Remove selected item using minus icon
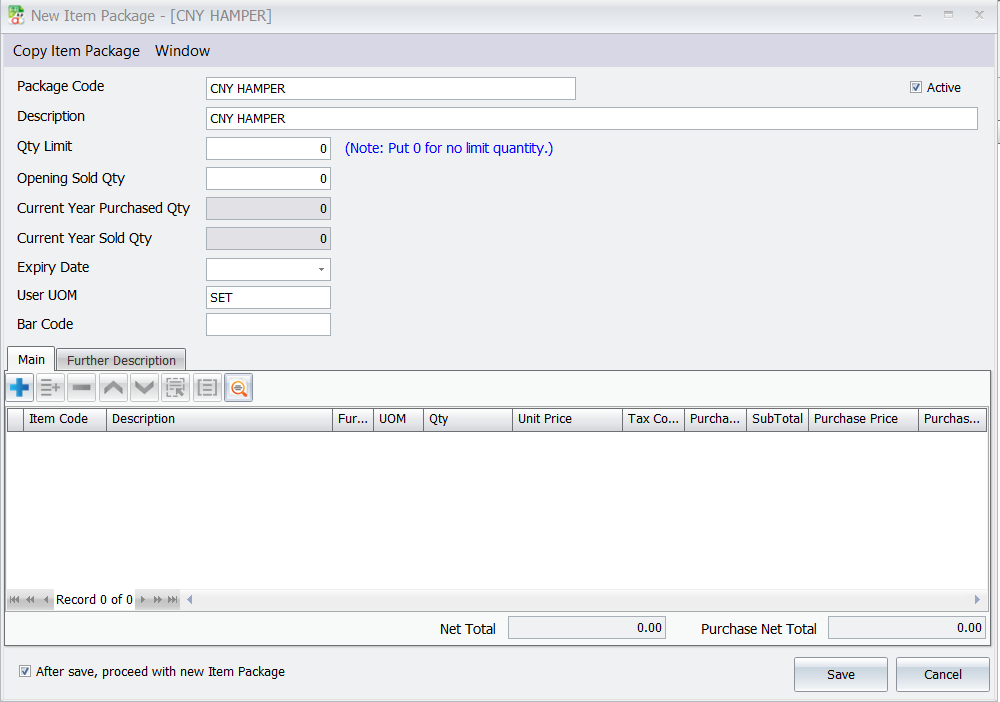Image resolution: width=1000 pixels, height=702 pixels. pos(81,387)
